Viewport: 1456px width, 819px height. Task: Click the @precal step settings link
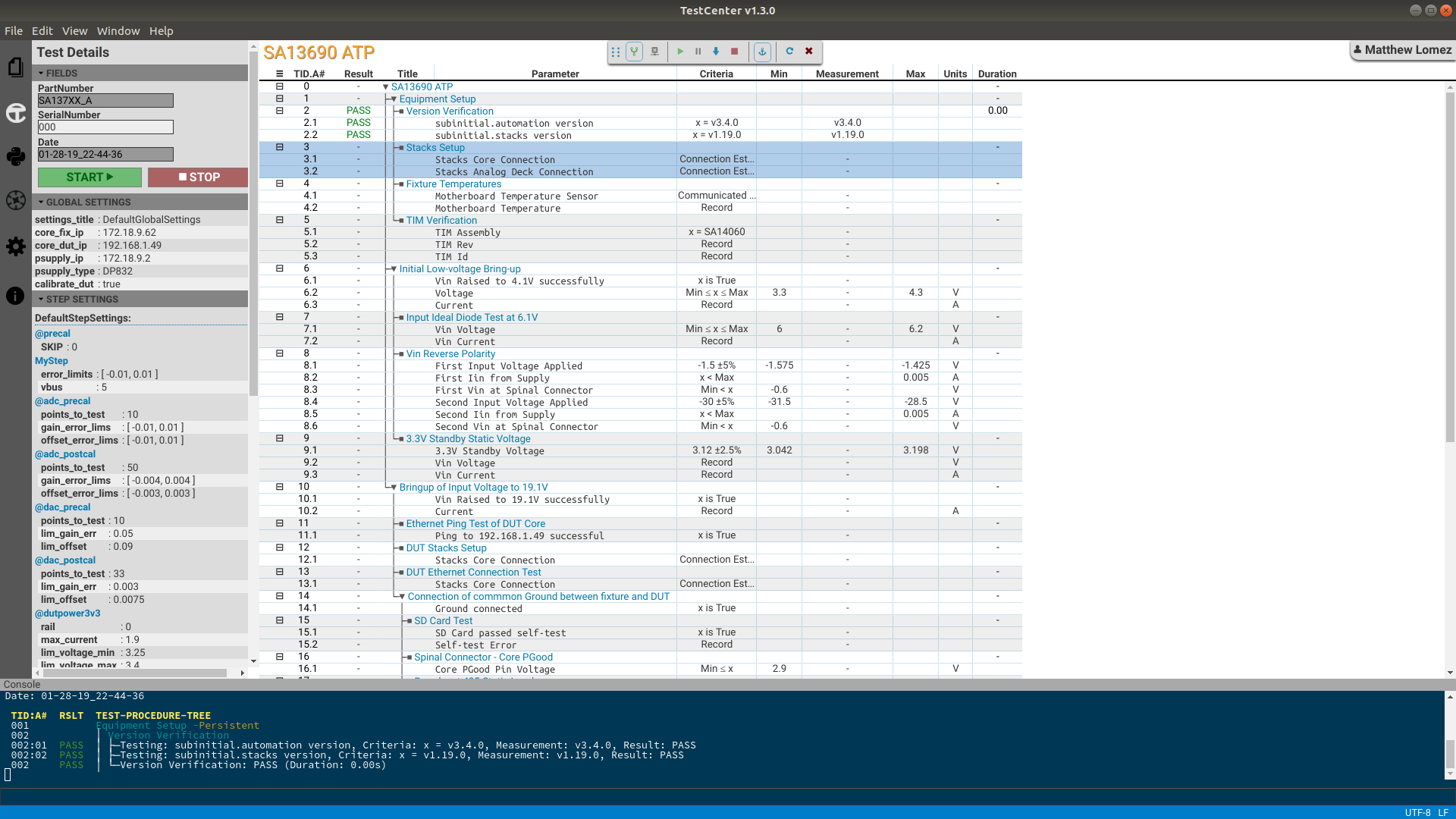pos(52,334)
